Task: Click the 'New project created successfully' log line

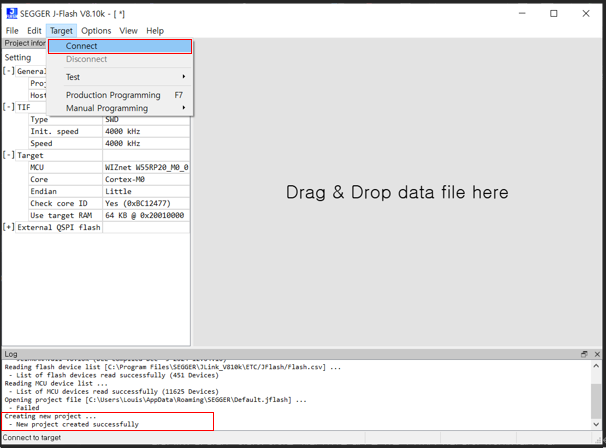Action: (77, 424)
